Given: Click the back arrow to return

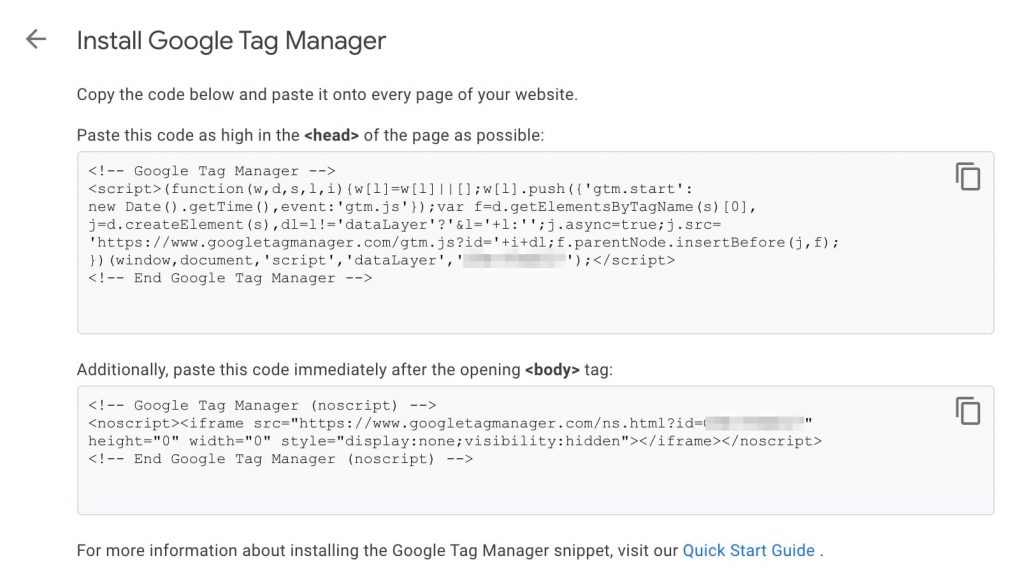Looking at the screenshot, I should click(35, 38).
